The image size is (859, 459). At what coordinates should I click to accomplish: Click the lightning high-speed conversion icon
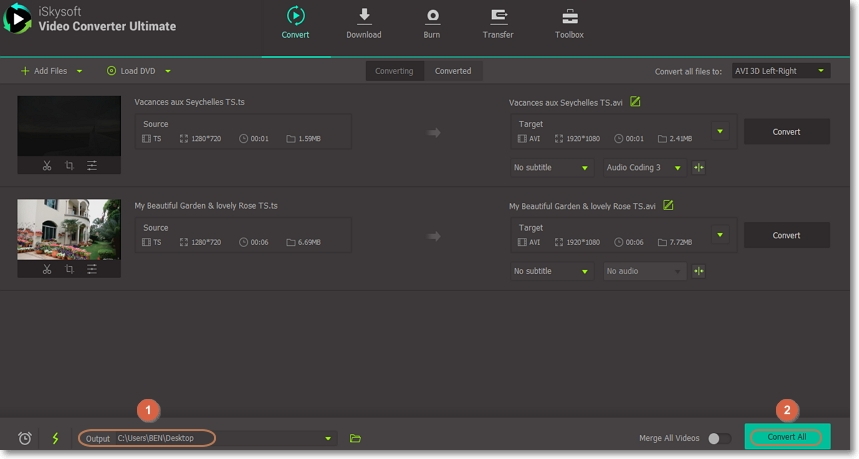pos(55,438)
